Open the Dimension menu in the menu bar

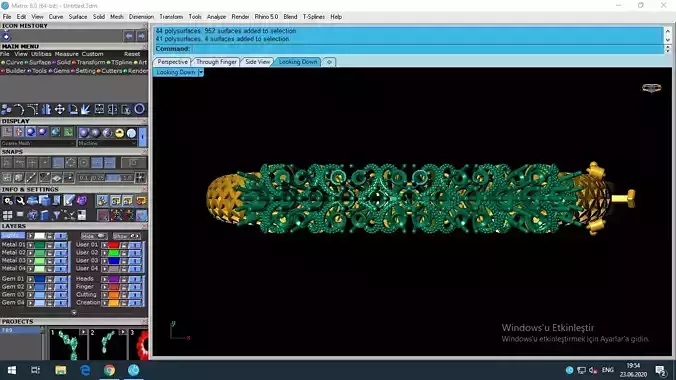141,17
